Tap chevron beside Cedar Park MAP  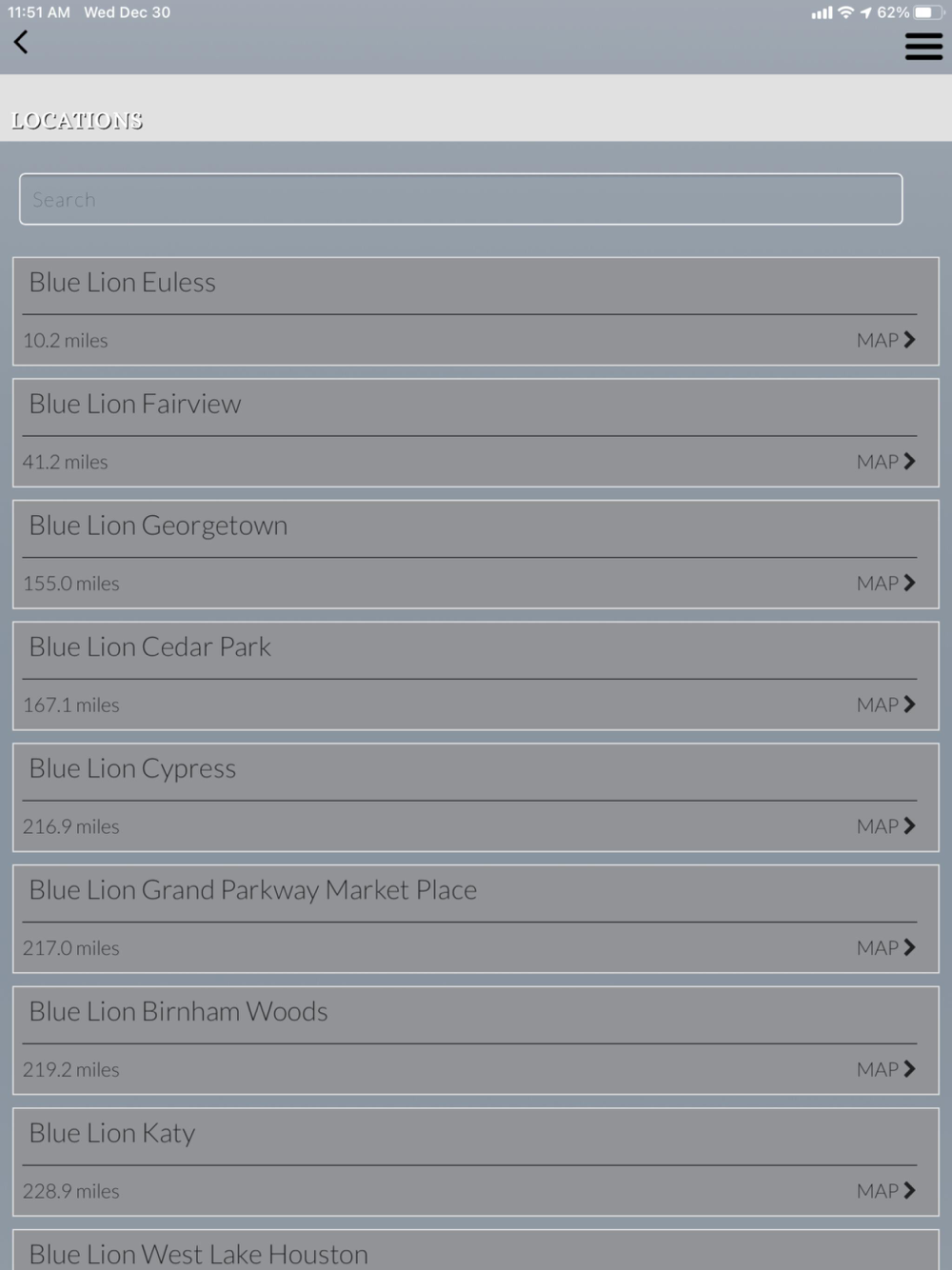[909, 704]
